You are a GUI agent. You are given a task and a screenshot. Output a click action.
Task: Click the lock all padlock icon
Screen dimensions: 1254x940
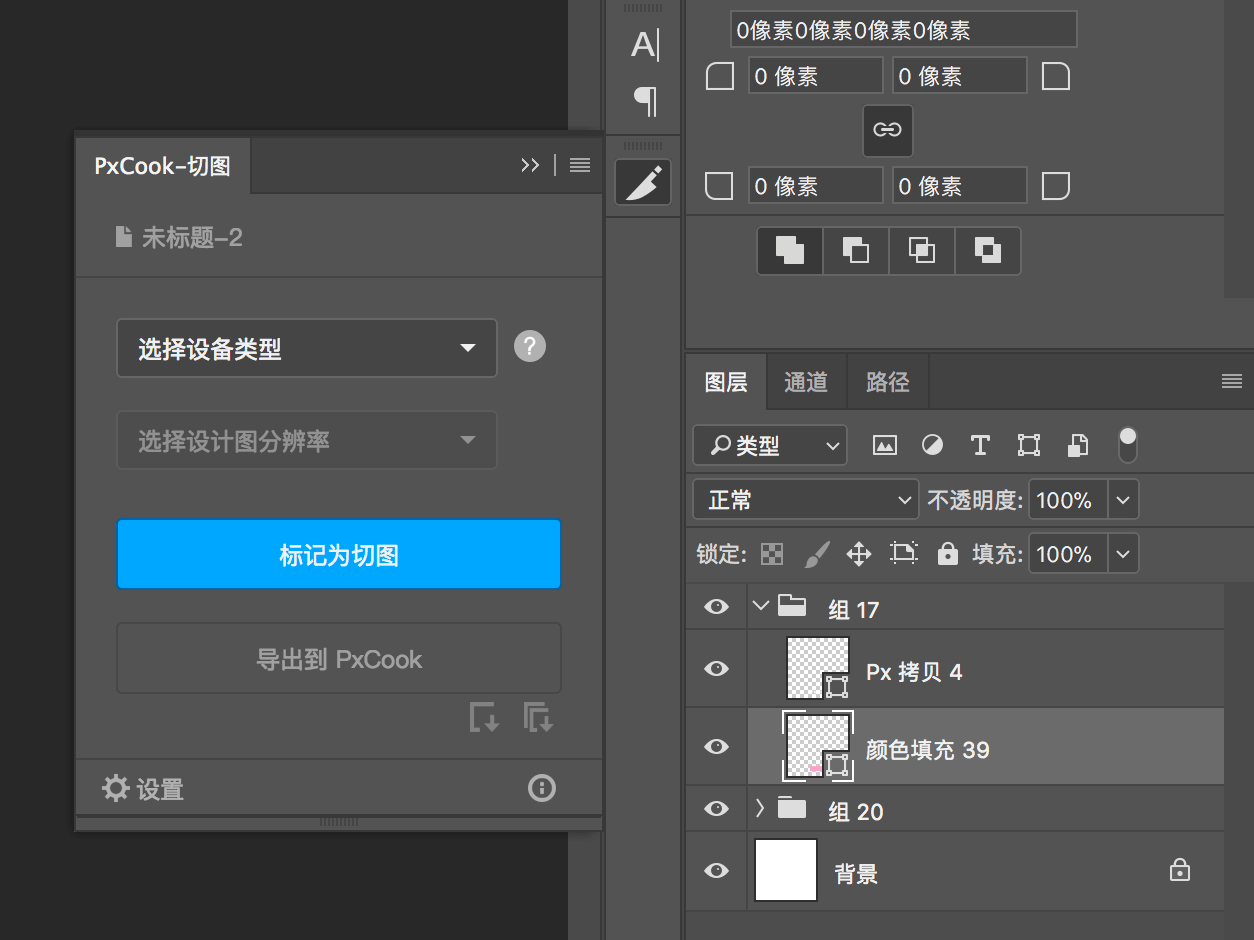[x=947, y=554]
